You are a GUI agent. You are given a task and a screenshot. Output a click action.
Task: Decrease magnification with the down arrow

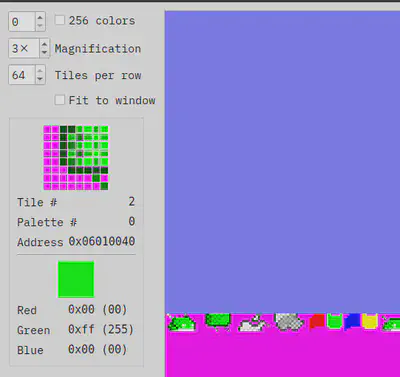pos(44,53)
